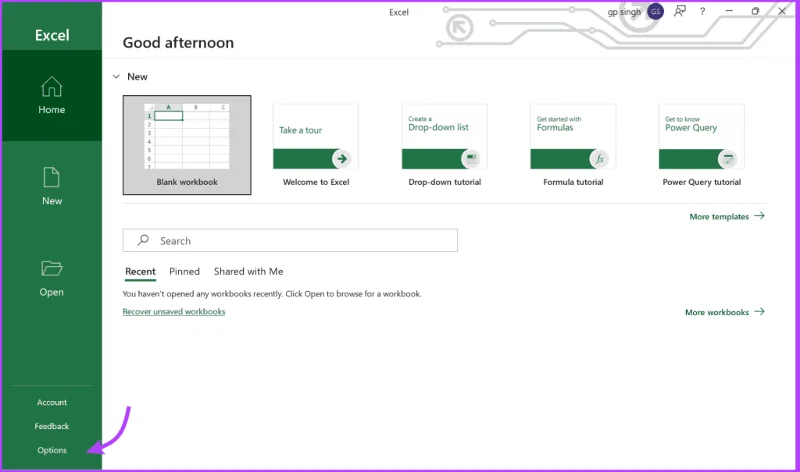Image resolution: width=800 pixels, height=472 pixels.
Task: Open the Blank workbook template
Action: (x=187, y=145)
